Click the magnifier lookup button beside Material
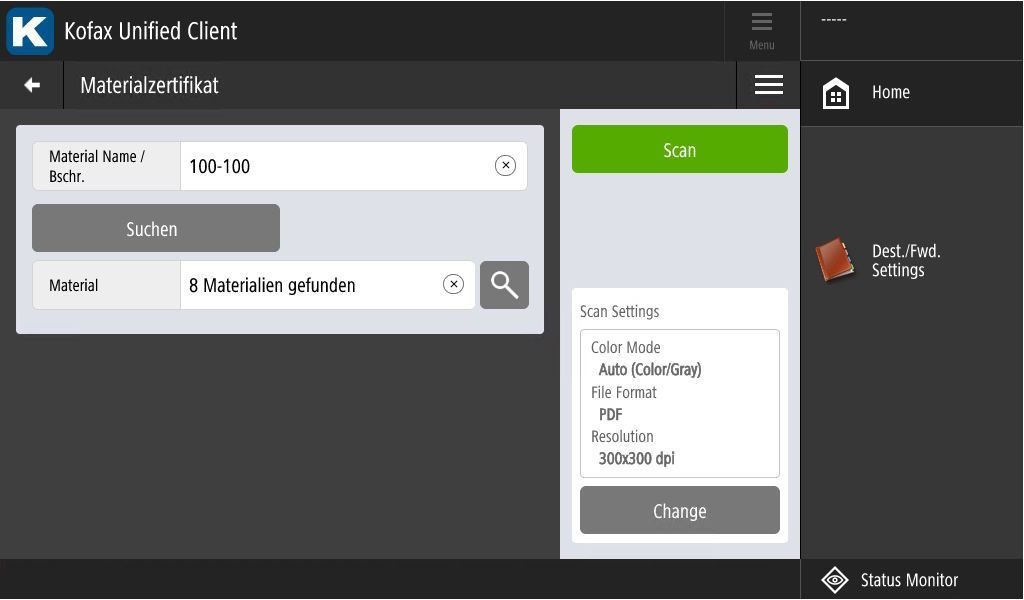 tap(504, 285)
